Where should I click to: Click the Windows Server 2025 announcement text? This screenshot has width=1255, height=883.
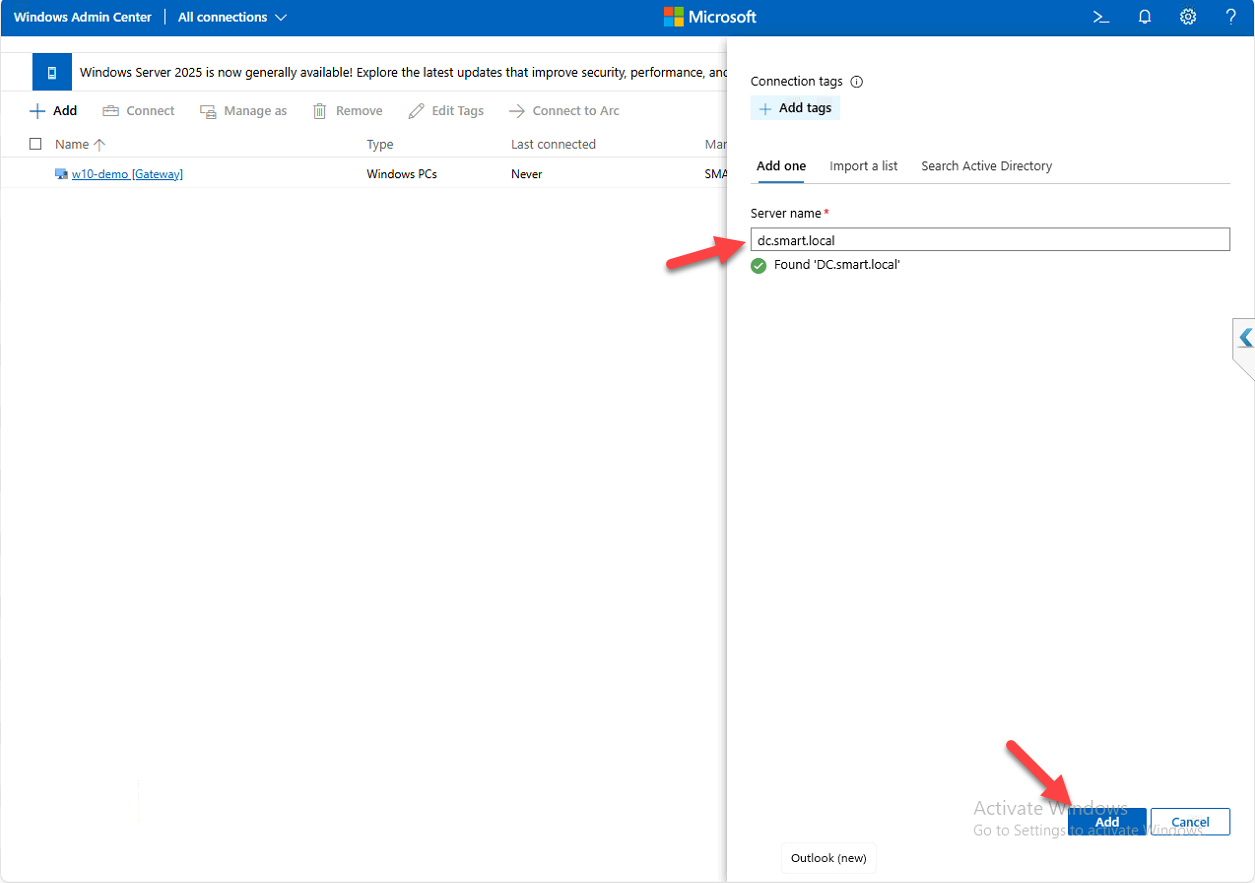[x=403, y=72]
